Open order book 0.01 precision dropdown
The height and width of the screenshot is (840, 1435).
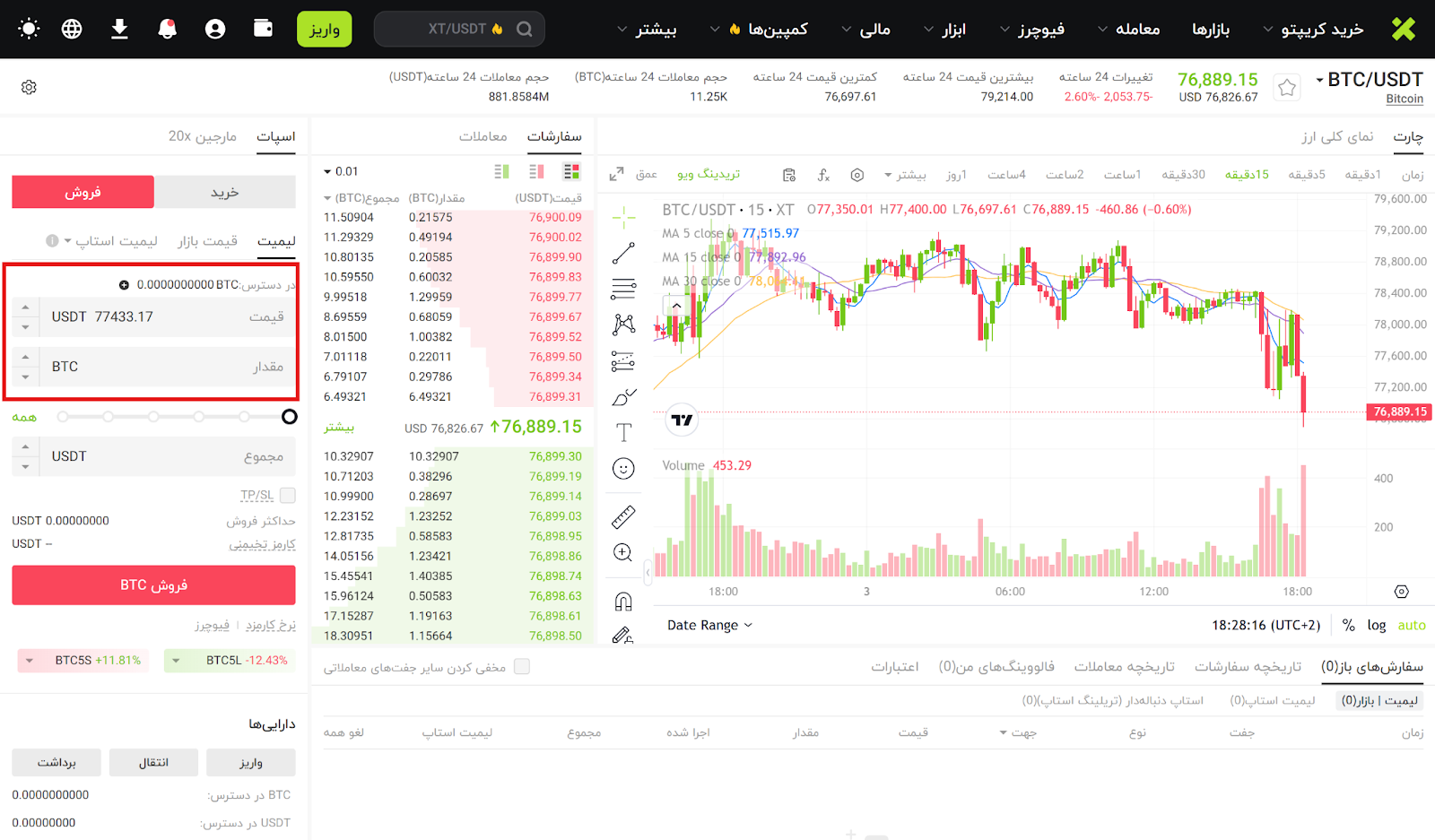point(341,171)
